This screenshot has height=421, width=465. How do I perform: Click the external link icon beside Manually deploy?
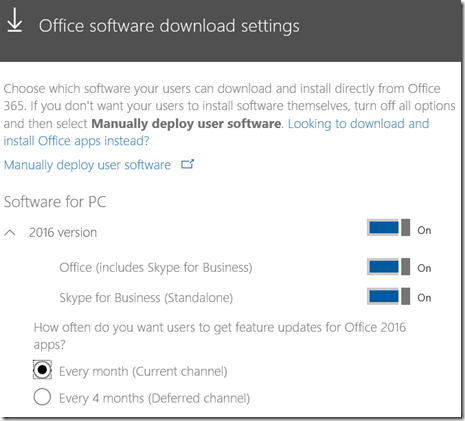coord(187,164)
